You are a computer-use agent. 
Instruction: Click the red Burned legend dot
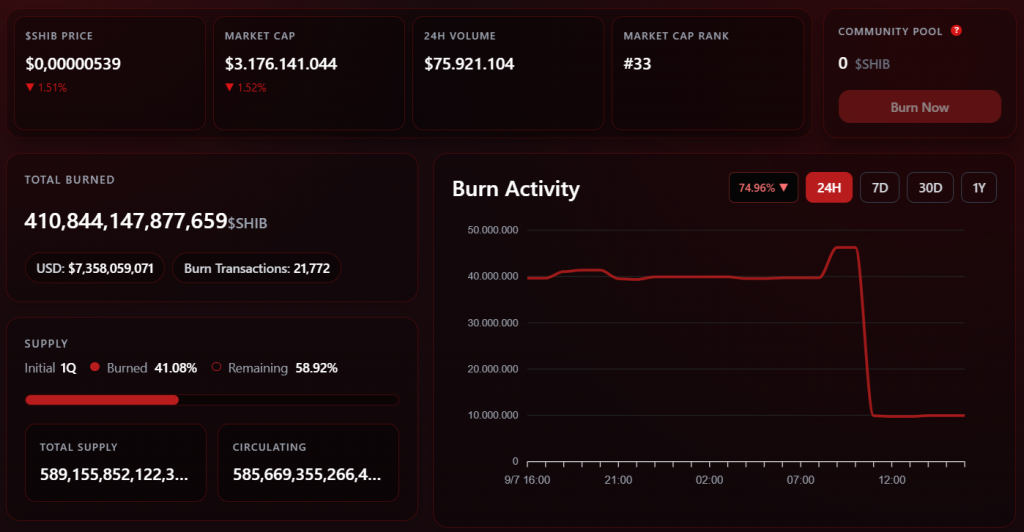[95, 367]
